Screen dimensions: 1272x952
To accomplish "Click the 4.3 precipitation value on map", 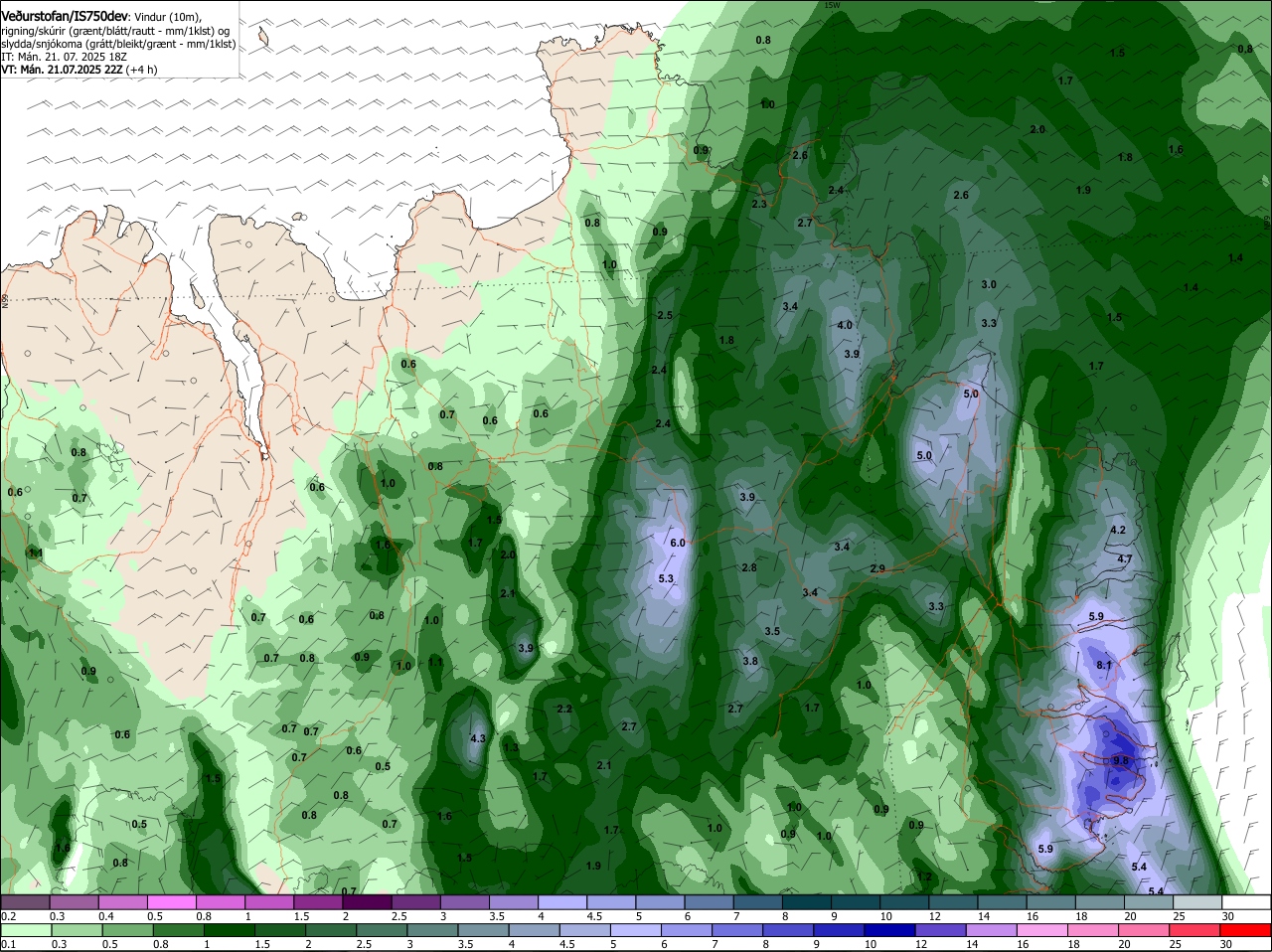I will [x=477, y=738].
